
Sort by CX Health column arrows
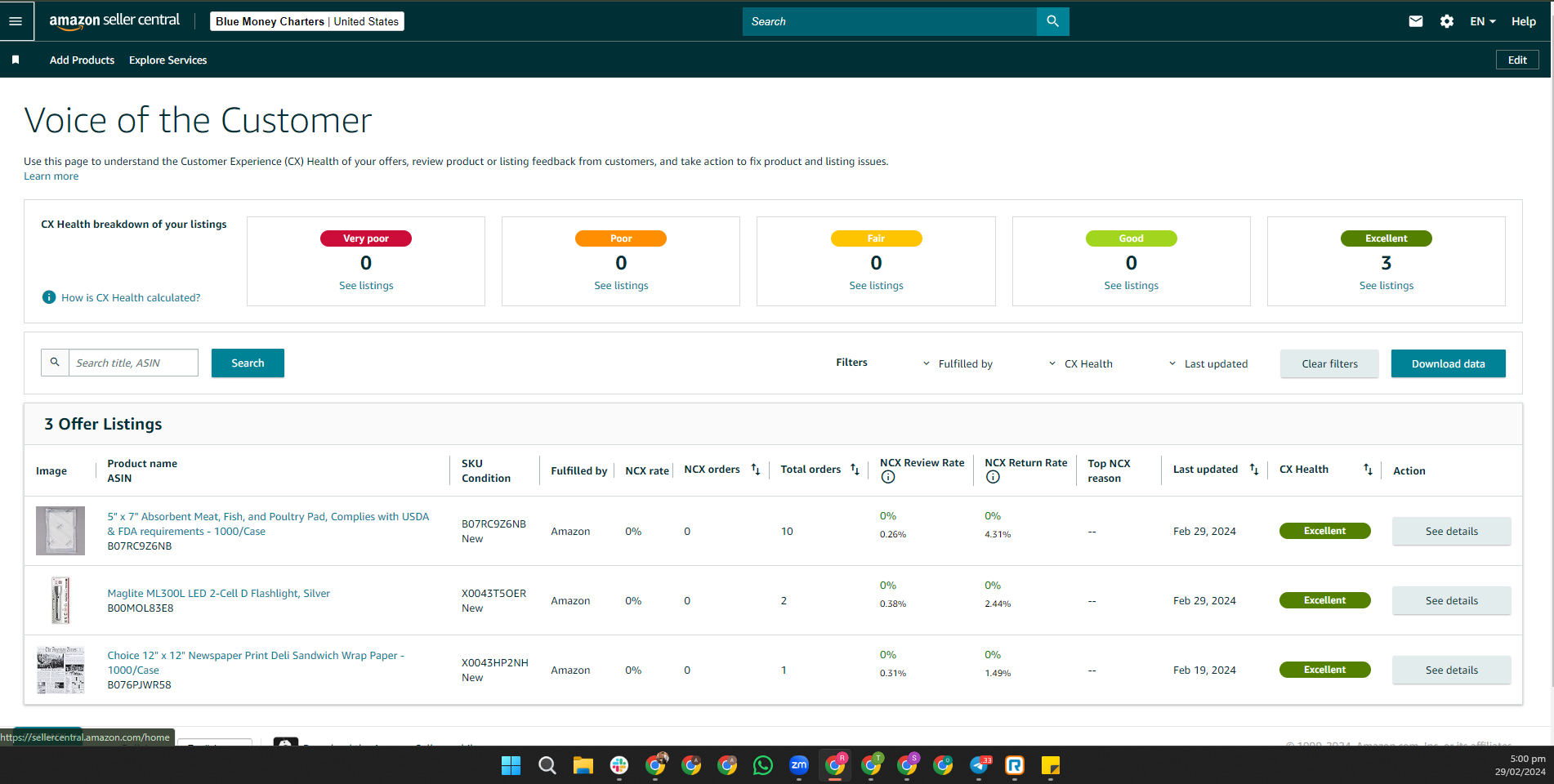1368,470
